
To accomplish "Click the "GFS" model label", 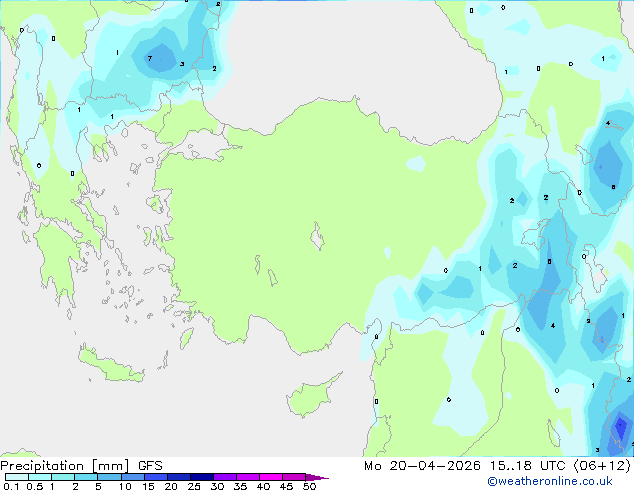I will point(150,466).
